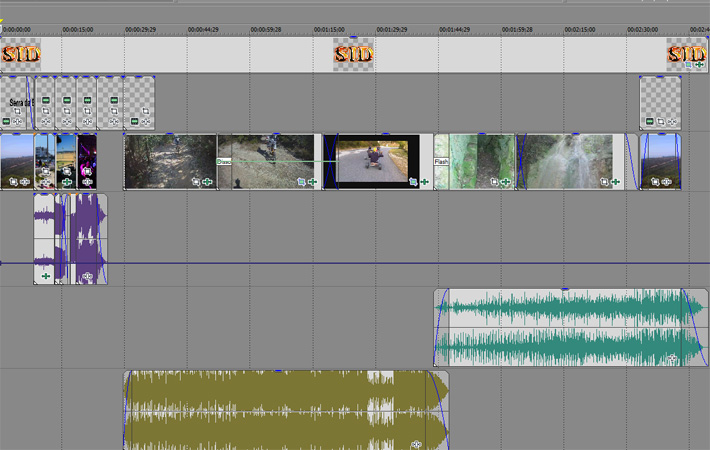Open Event FX on purple audio clip
710x450 pixels.
point(88,276)
